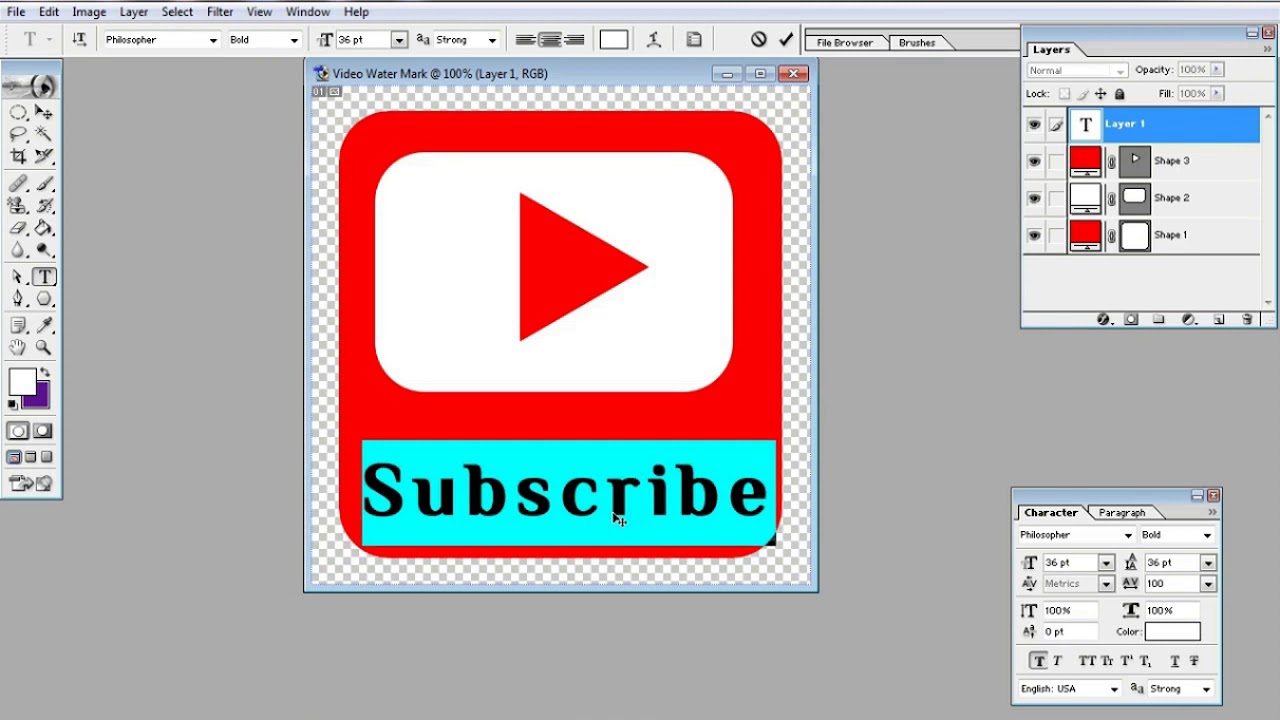Image resolution: width=1280 pixels, height=720 pixels.
Task: Select the Slice tool
Action: pos(44,156)
